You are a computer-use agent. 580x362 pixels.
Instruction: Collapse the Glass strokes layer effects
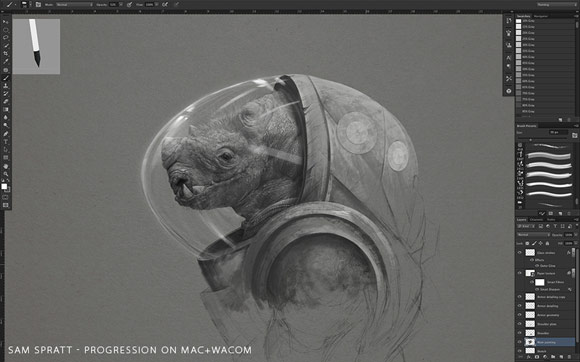click(573, 253)
